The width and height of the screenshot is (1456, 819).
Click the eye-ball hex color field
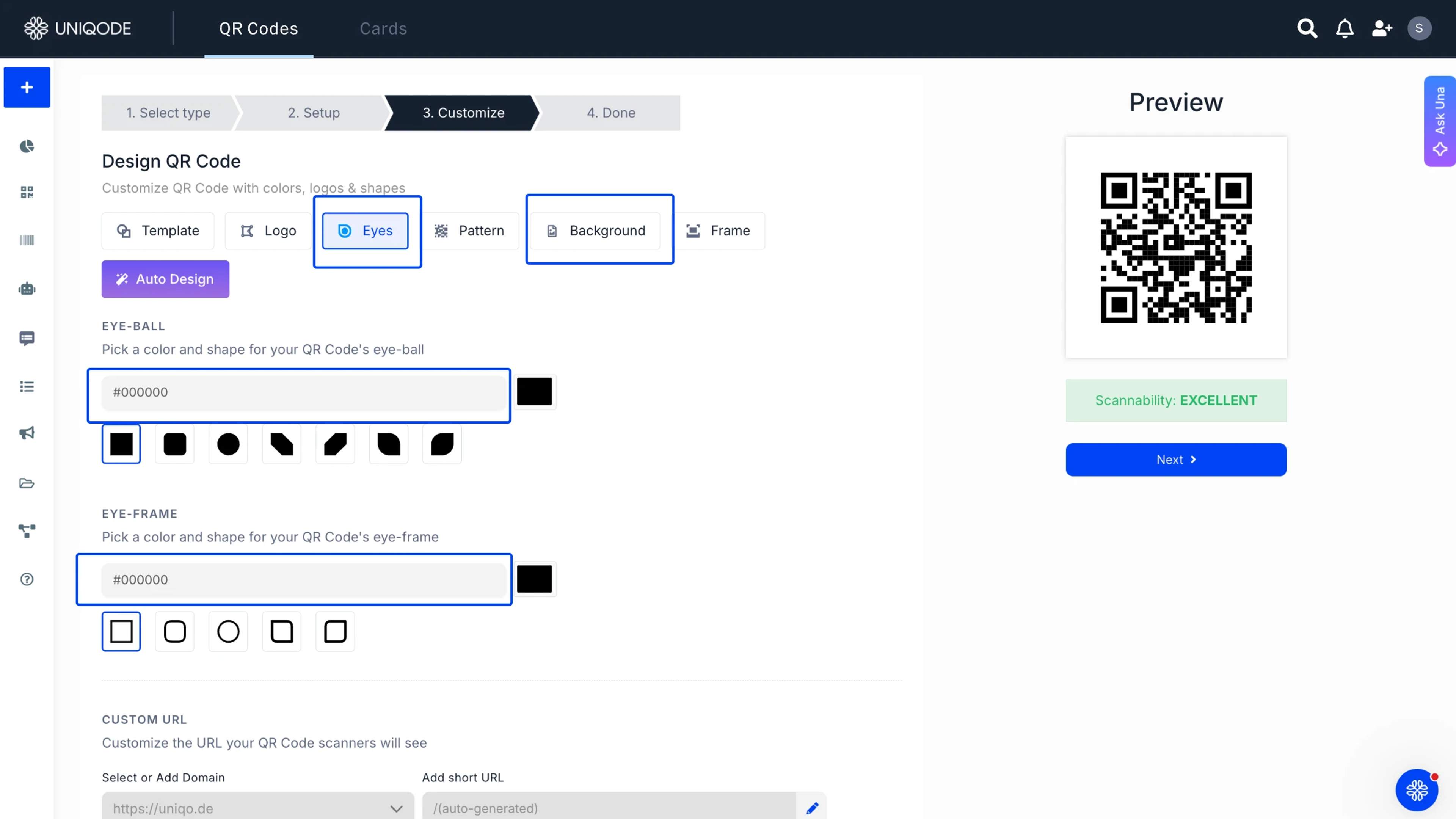pyautogui.click(x=304, y=392)
